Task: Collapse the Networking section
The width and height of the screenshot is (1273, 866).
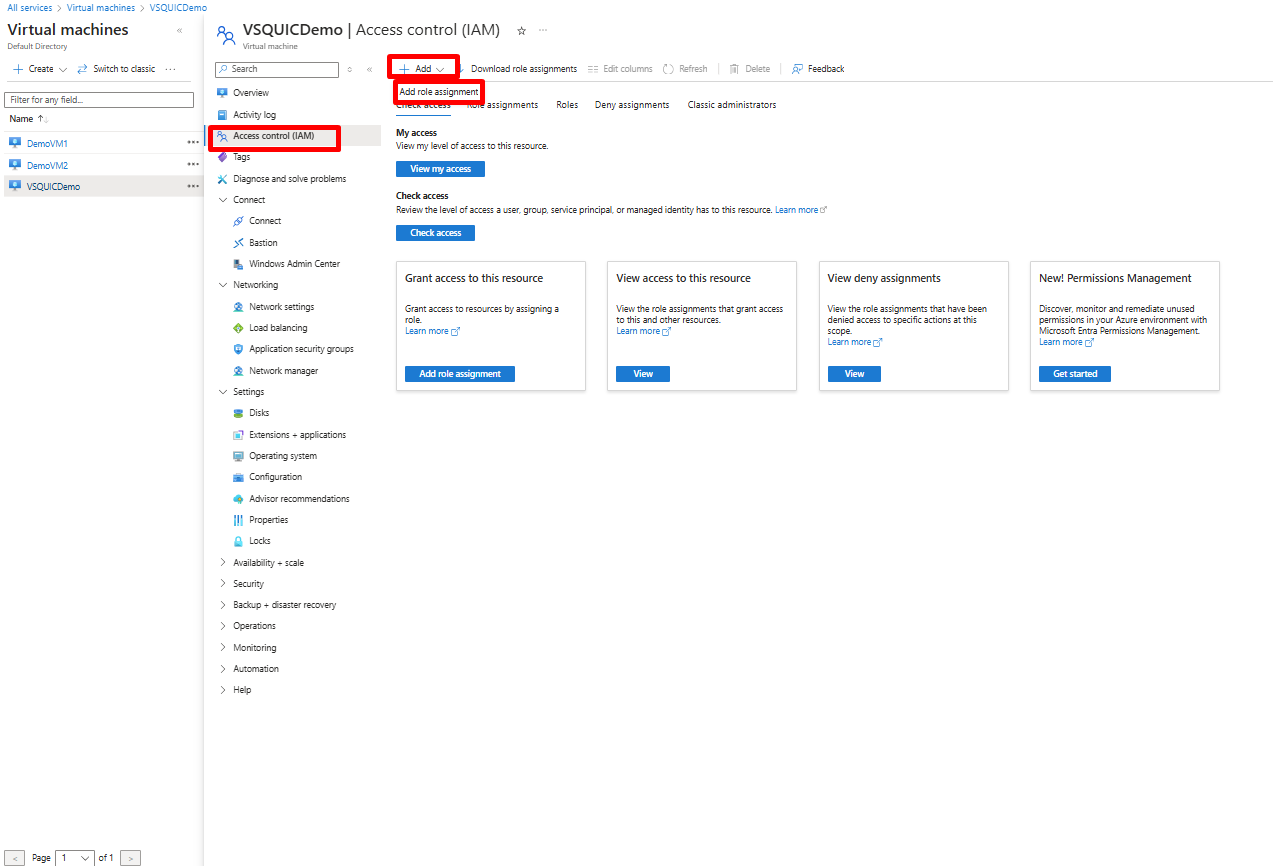Action: click(x=223, y=285)
